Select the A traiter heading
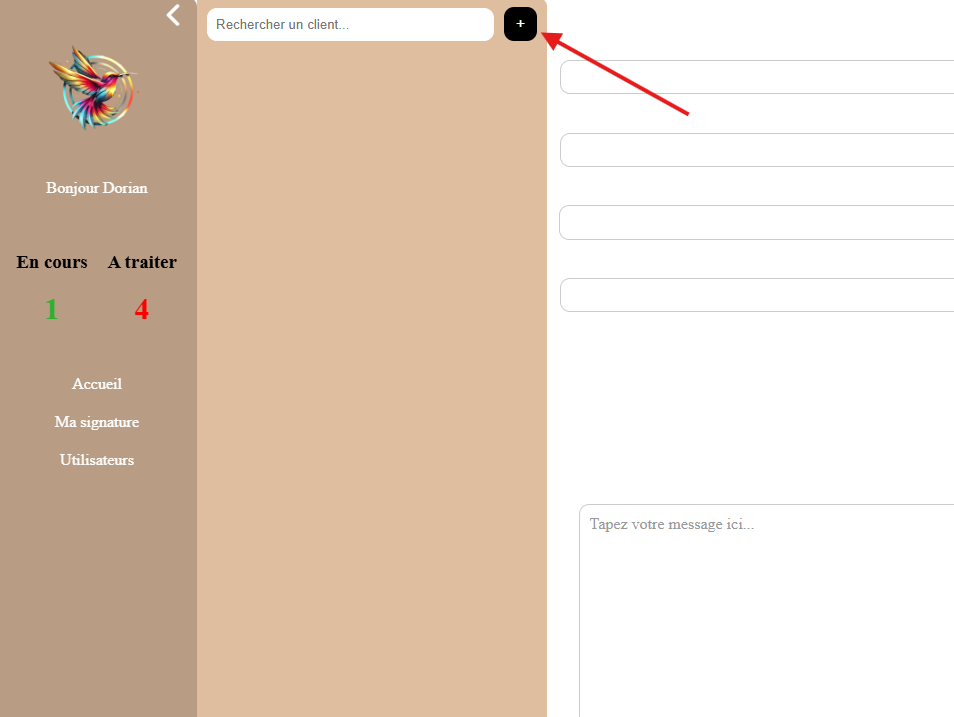This screenshot has height=717, width=954. (142, 262)
